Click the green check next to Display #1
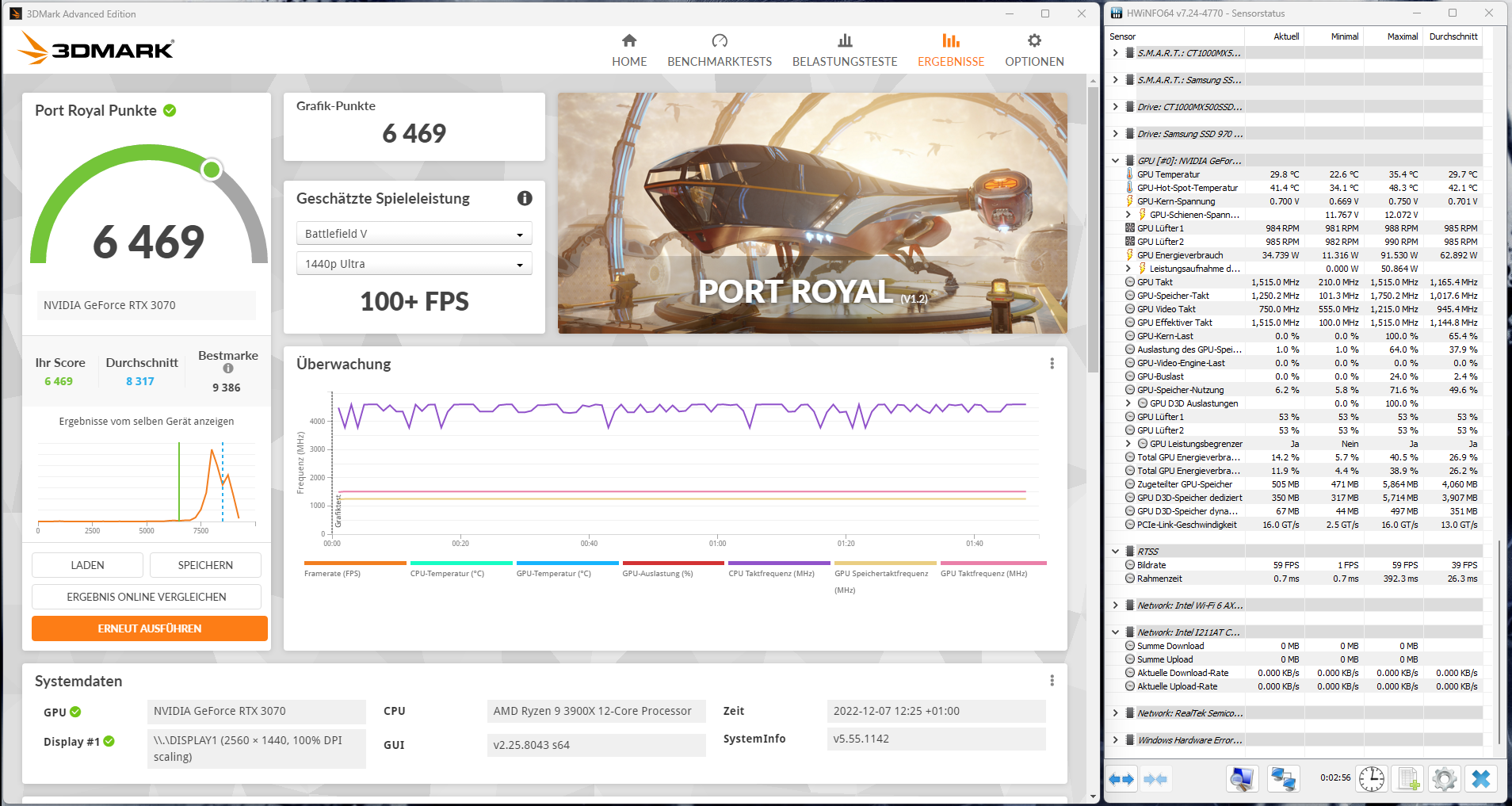The width and height of the screenshot is (1512, 806). pyautogui.click(x=109, y=741)
